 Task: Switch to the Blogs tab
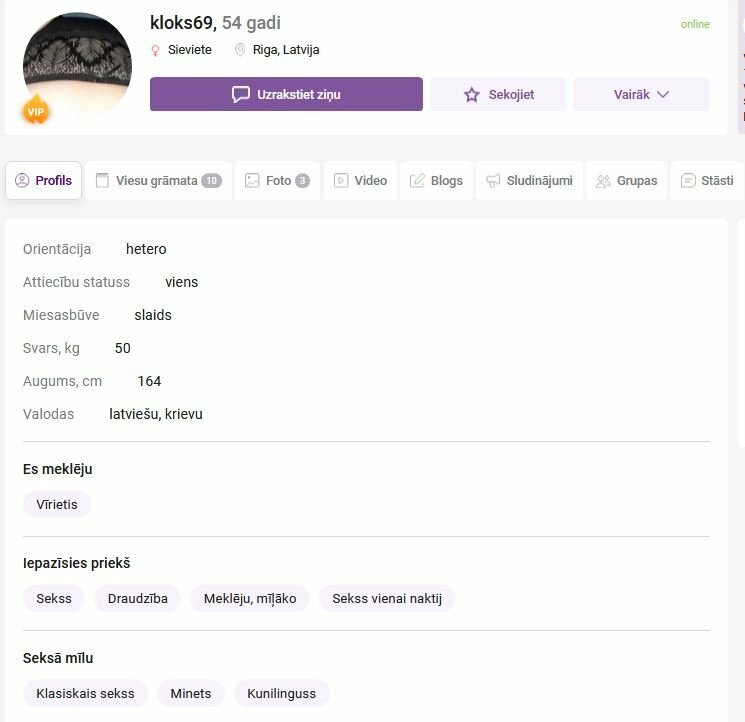point(436,180)
